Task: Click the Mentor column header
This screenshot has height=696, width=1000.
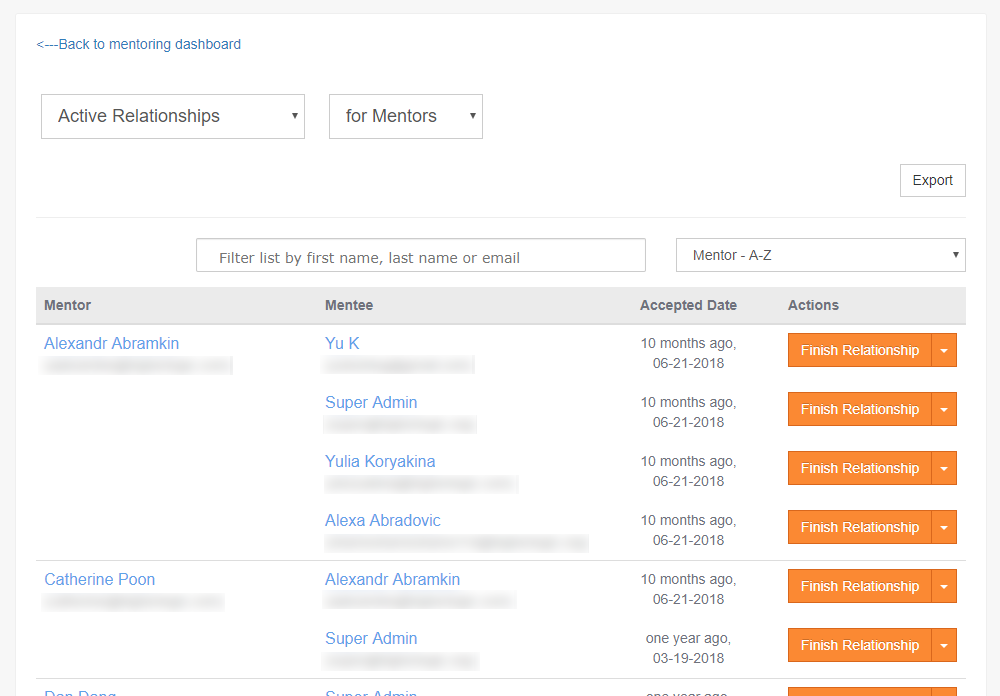Action: (68, 305)
